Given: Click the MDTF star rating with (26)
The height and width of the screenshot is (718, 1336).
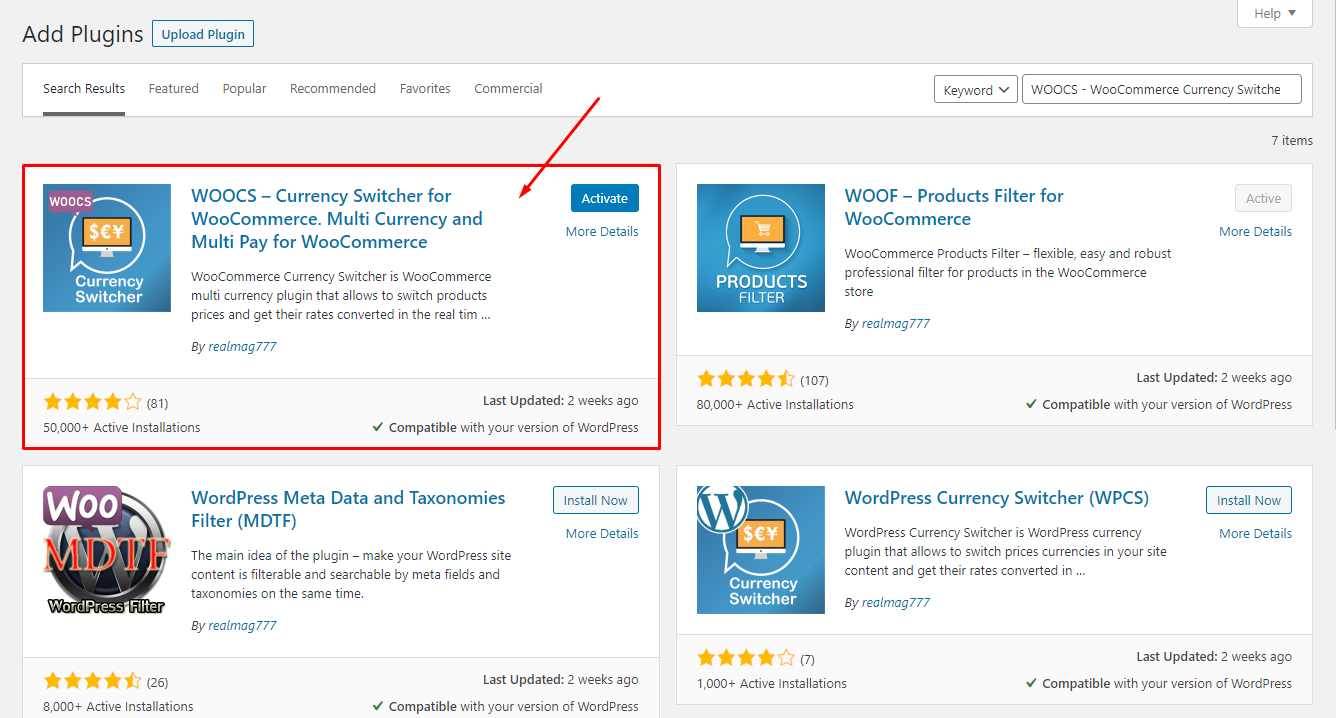Looking at the screenshot, I should pyautogui.click(x=105, y=682).
